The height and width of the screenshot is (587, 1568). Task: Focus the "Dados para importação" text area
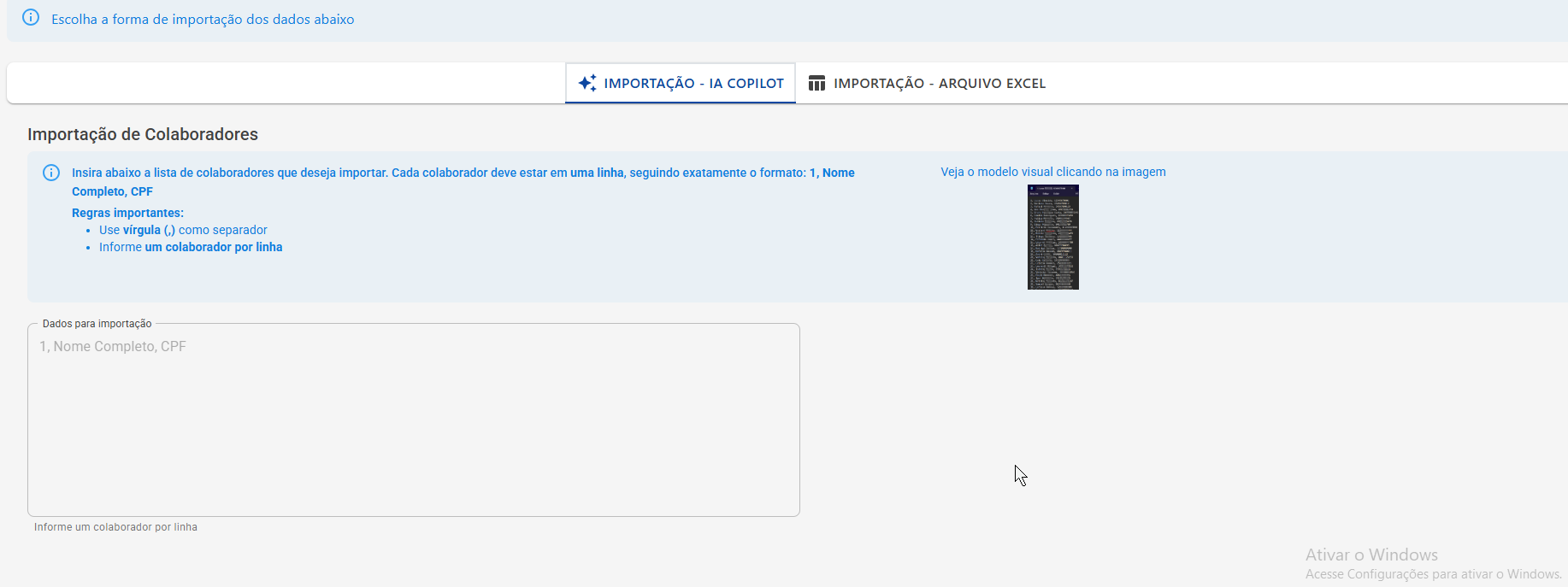(x=414, y=420)
